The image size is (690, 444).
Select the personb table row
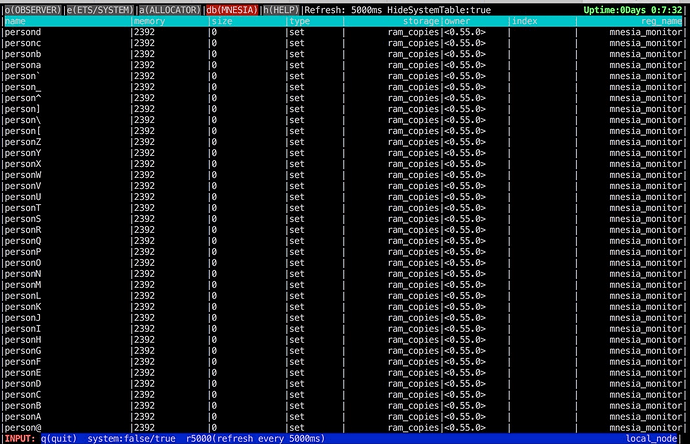pyautogui.click(x=343, y=54)
